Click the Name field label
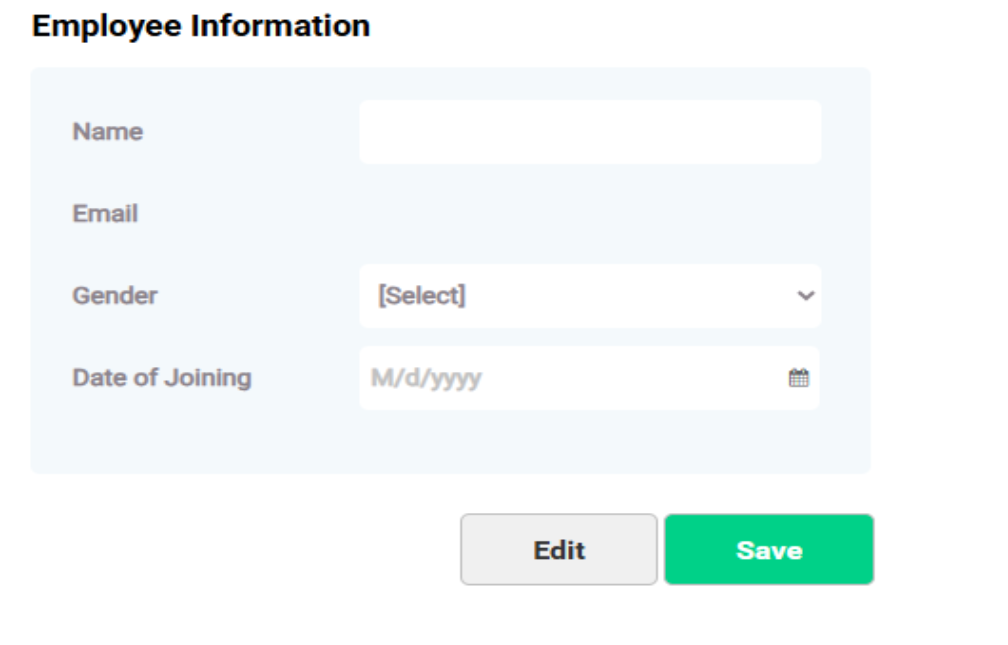 pos(108,132)
